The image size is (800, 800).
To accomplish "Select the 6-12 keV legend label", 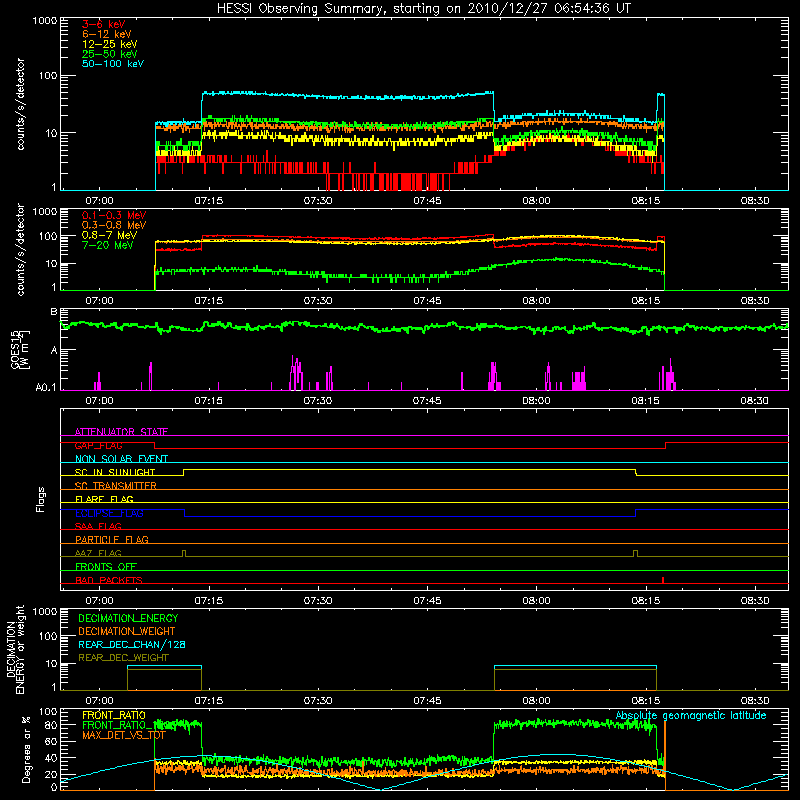I will point(107,34).
